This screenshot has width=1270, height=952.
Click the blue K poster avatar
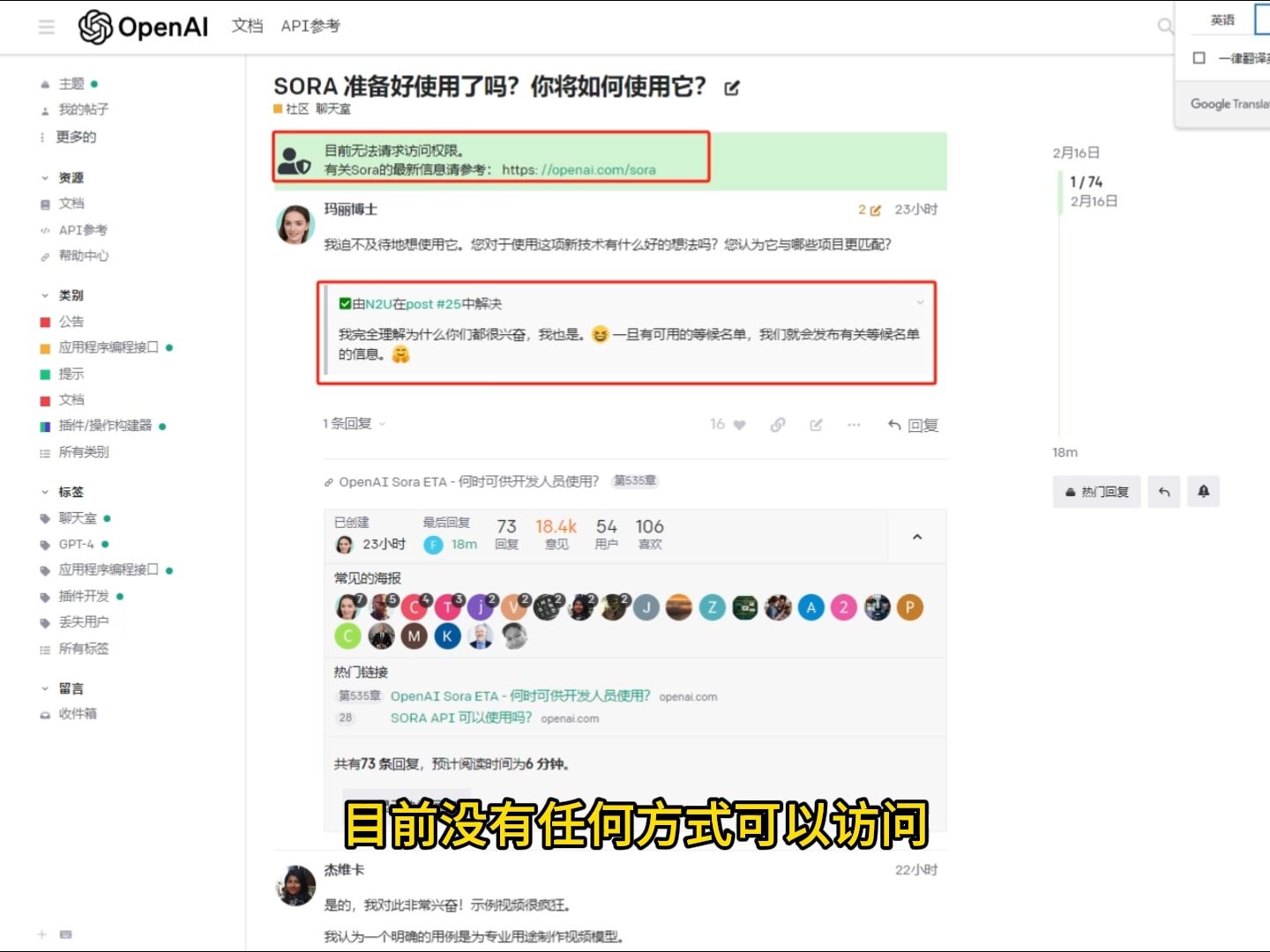[447, 636]
